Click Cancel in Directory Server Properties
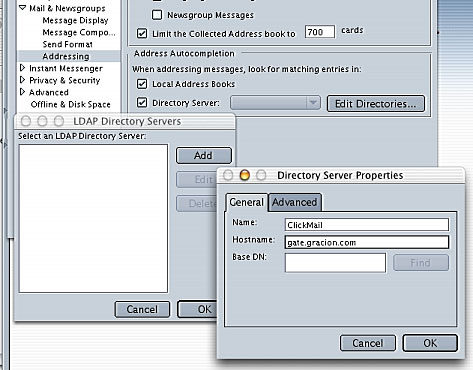This screenshot has width=473, height=370. [368, 343]
